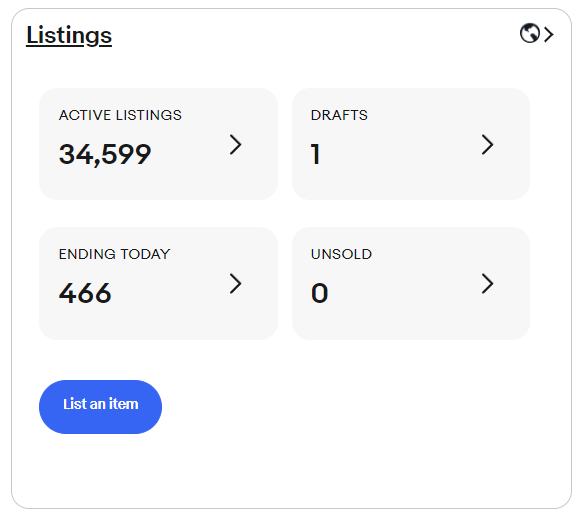Click the ENDING TODAY label

coord(114,254)
